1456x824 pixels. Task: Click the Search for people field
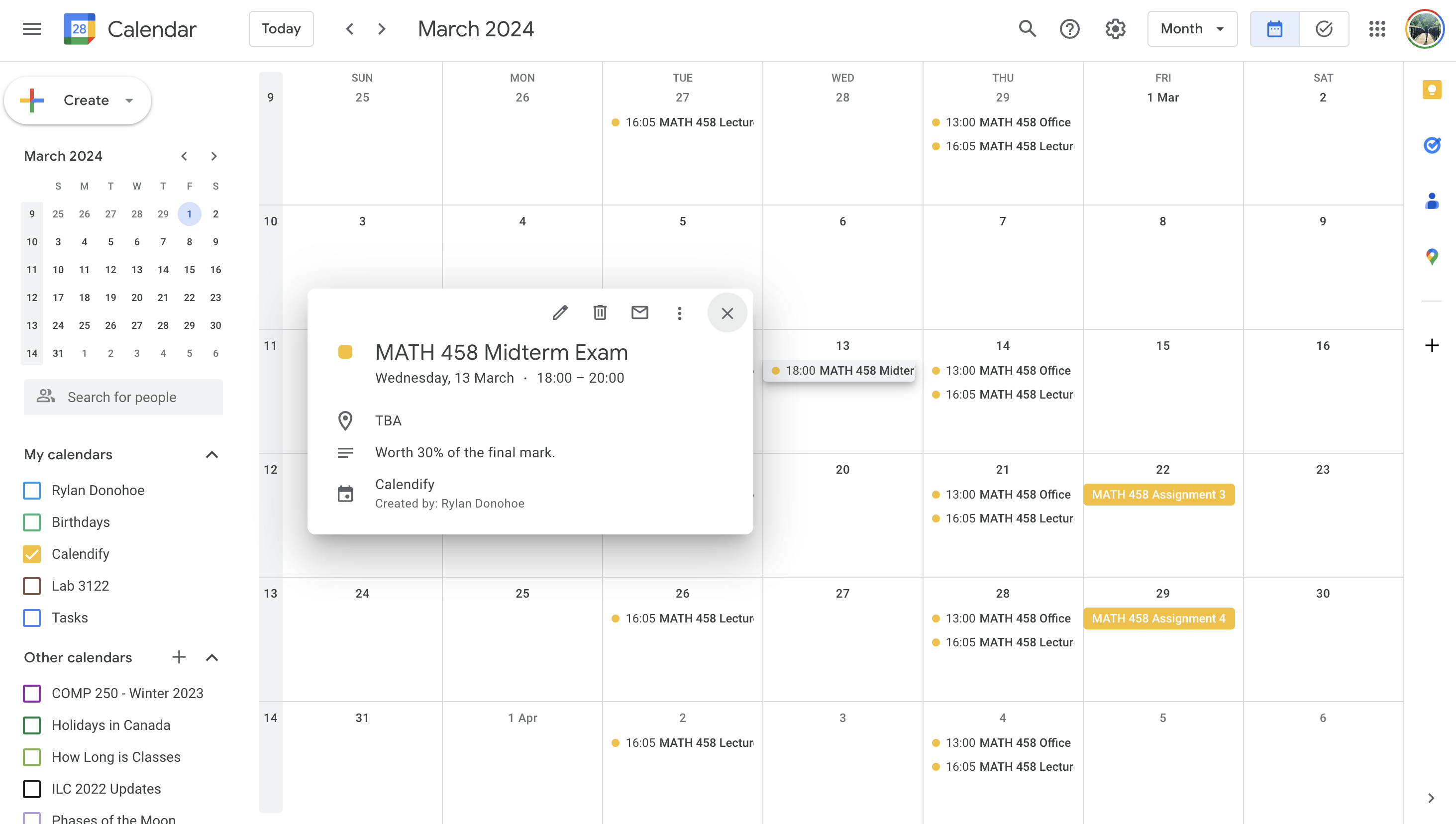(x=123, y=397)
